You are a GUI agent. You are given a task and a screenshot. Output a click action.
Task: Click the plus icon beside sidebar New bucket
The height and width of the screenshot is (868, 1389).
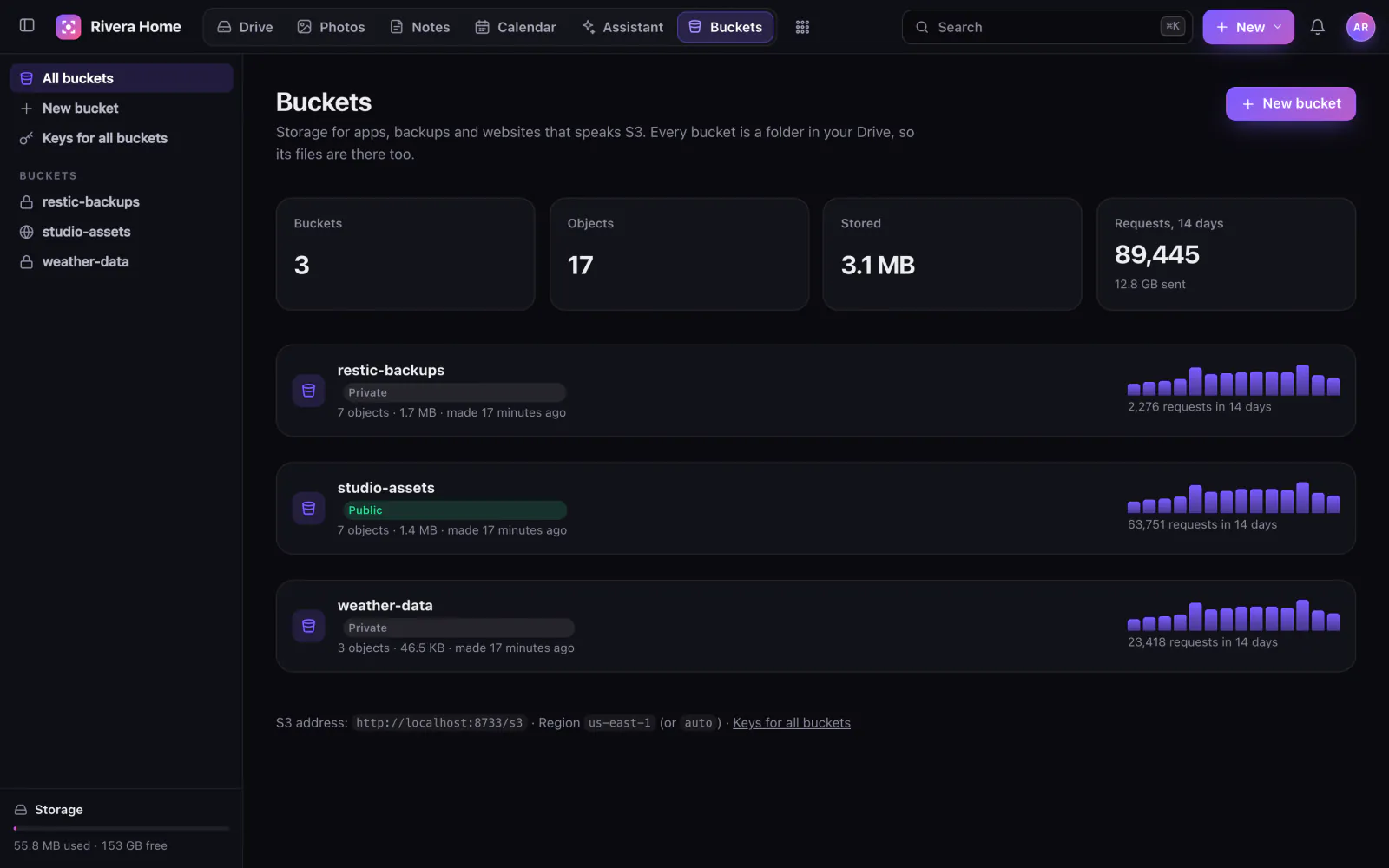coord(27,108)
